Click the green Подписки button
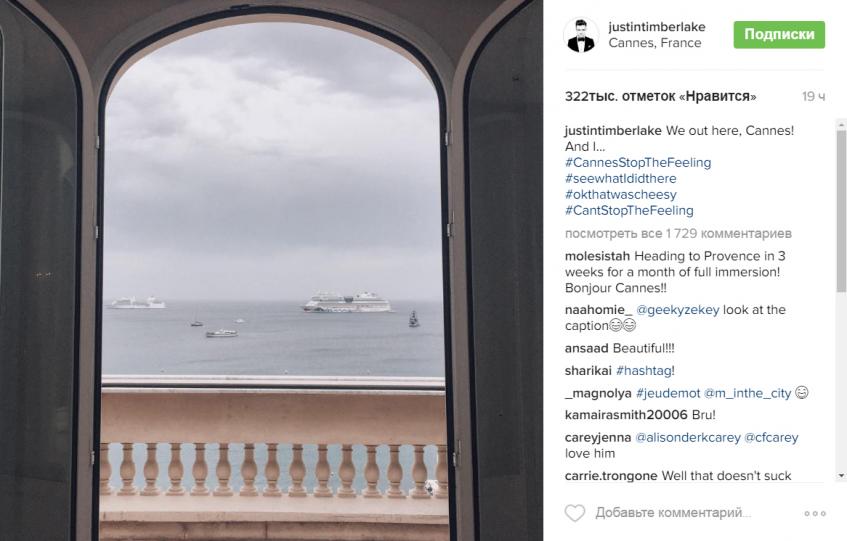The image size is (847, 541). (779, 35)
